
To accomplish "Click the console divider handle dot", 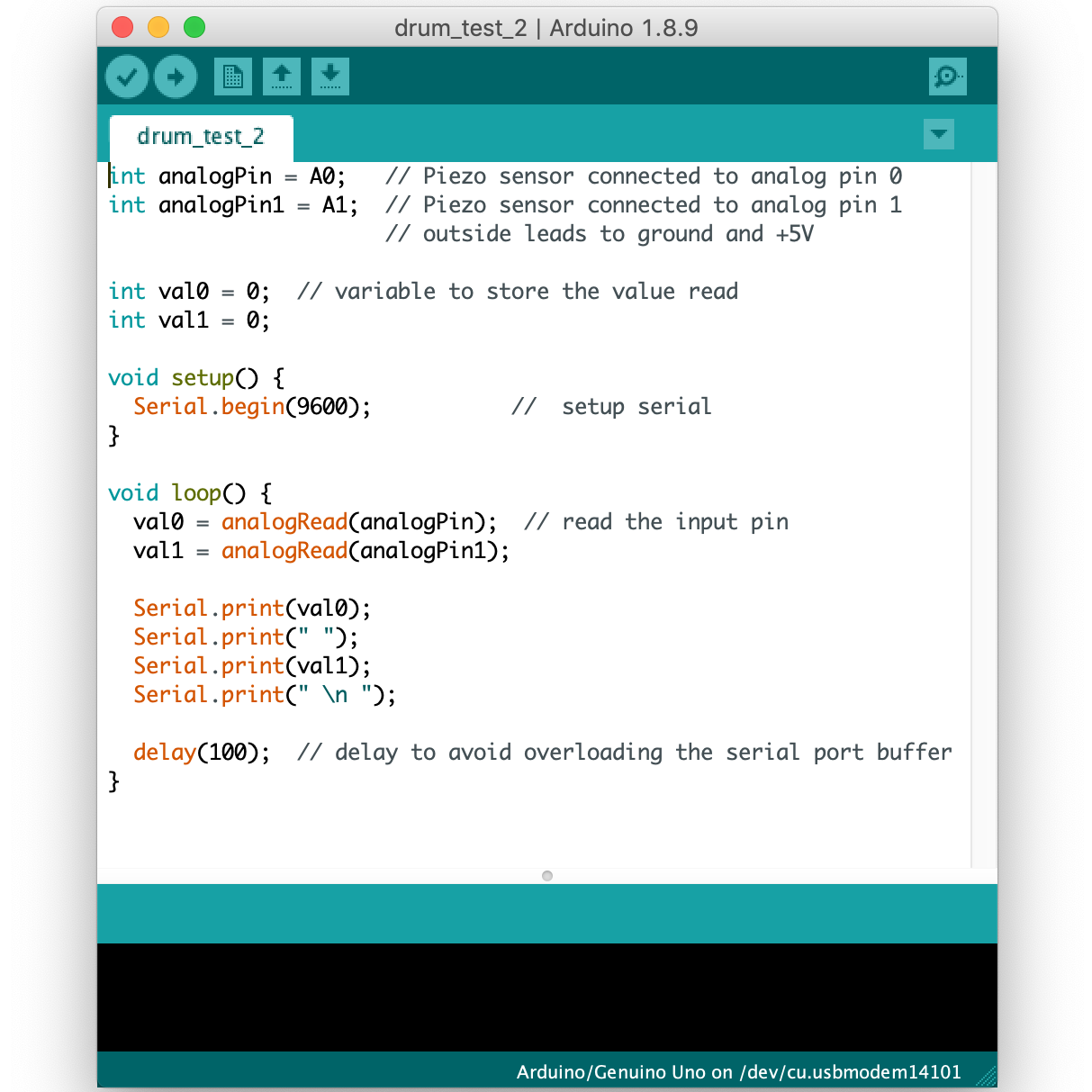I will tap(547, 876).
